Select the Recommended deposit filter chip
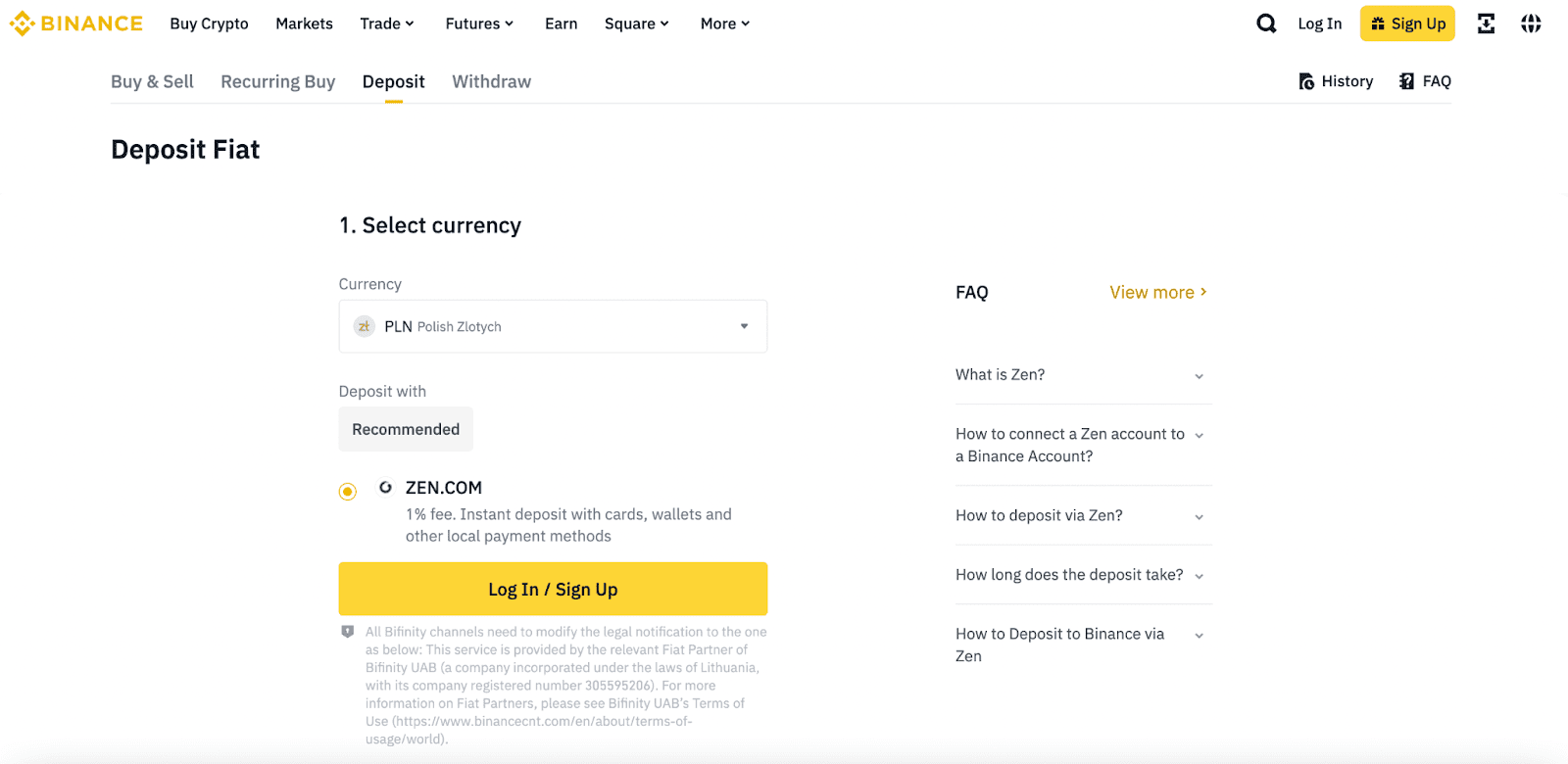Screen dimensions: 1568x764 click(x=406, y=429)
